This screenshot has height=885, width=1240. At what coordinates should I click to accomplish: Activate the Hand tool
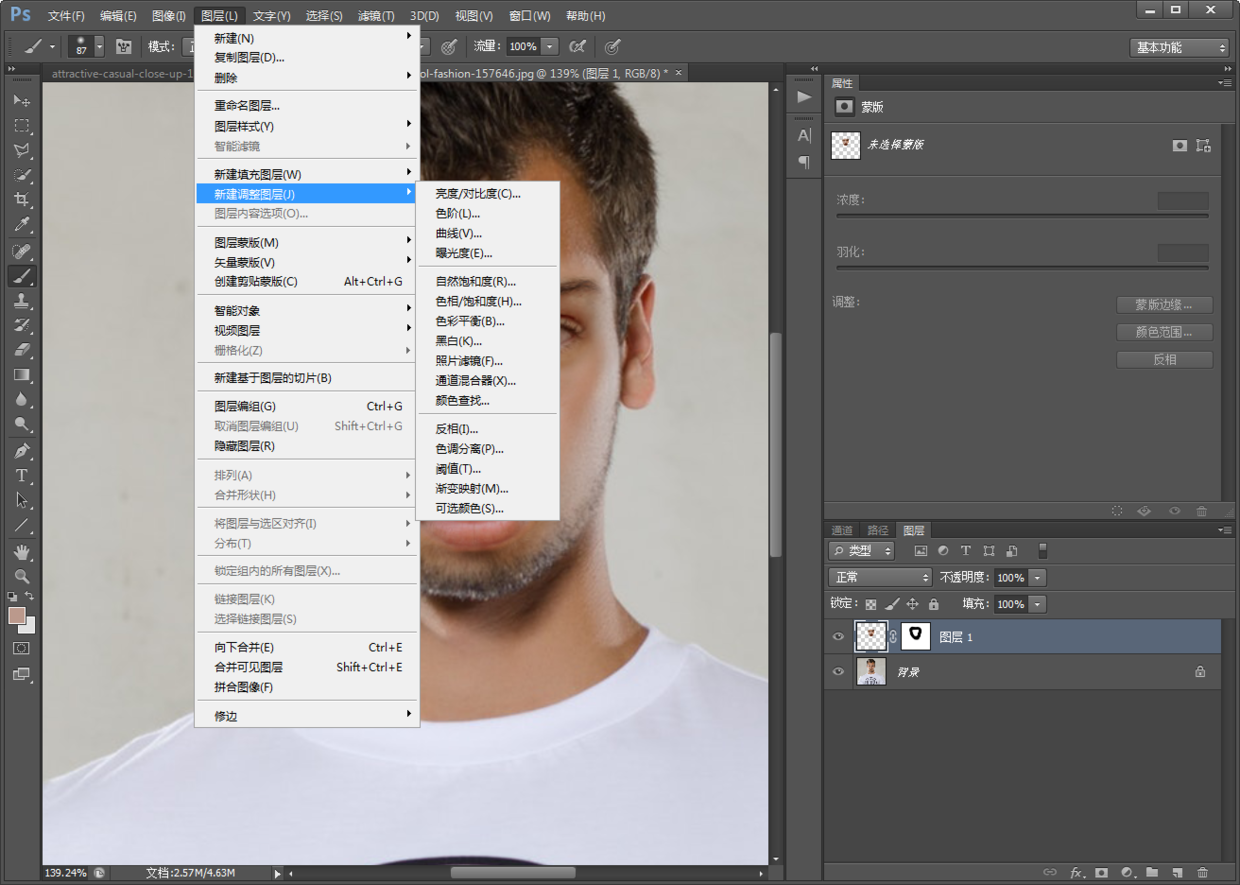pyautogui.click(x=22, y=552)
